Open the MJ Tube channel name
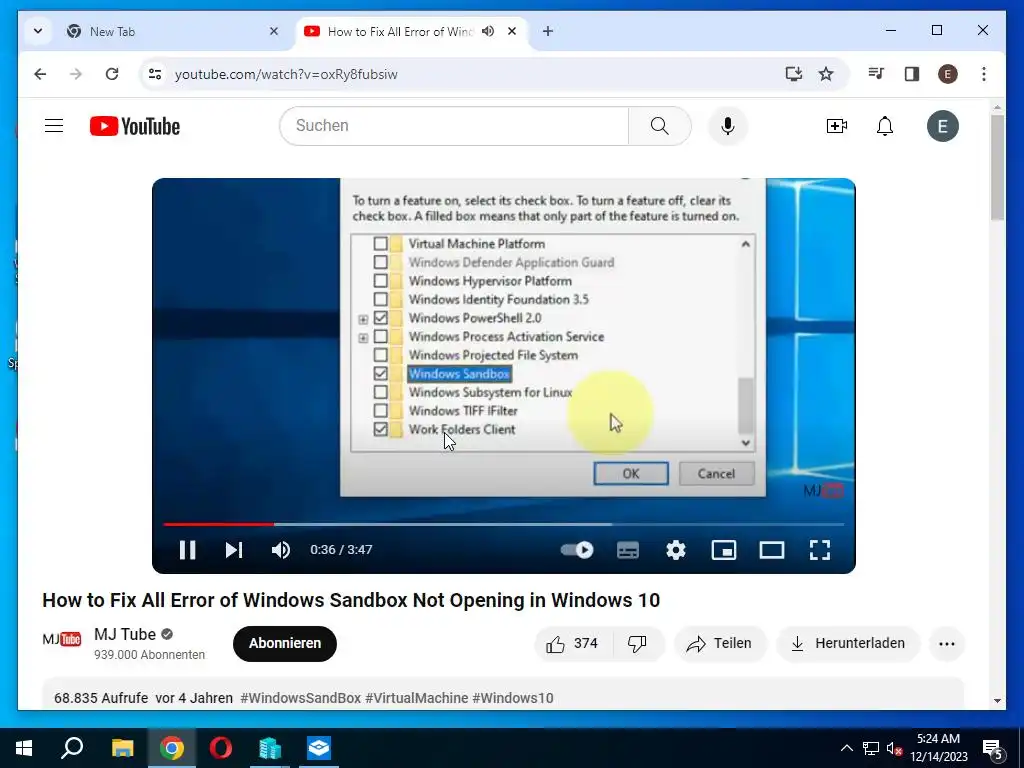Screen dimensions: 1024x768 [x=125, y=634]
